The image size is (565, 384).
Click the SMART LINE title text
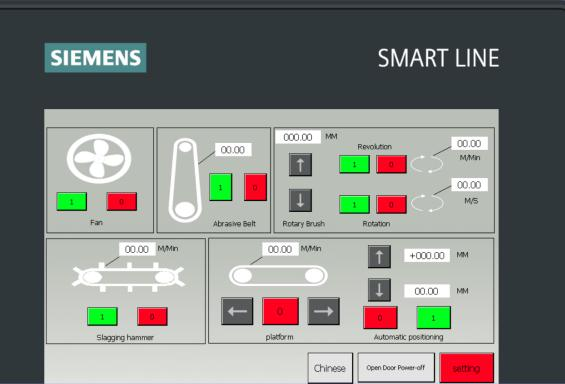[439, 58]
